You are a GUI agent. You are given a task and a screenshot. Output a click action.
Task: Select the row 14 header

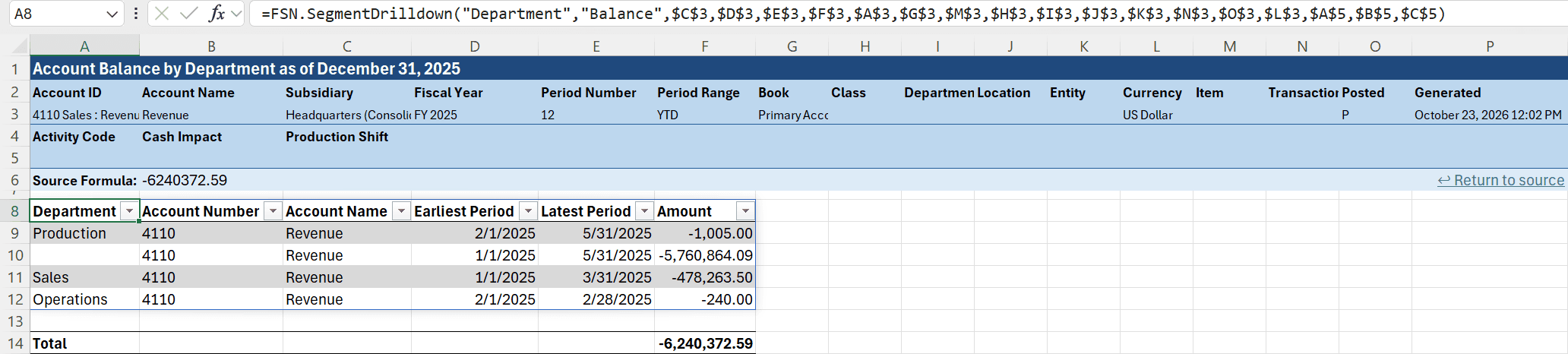tap(15, 343)
